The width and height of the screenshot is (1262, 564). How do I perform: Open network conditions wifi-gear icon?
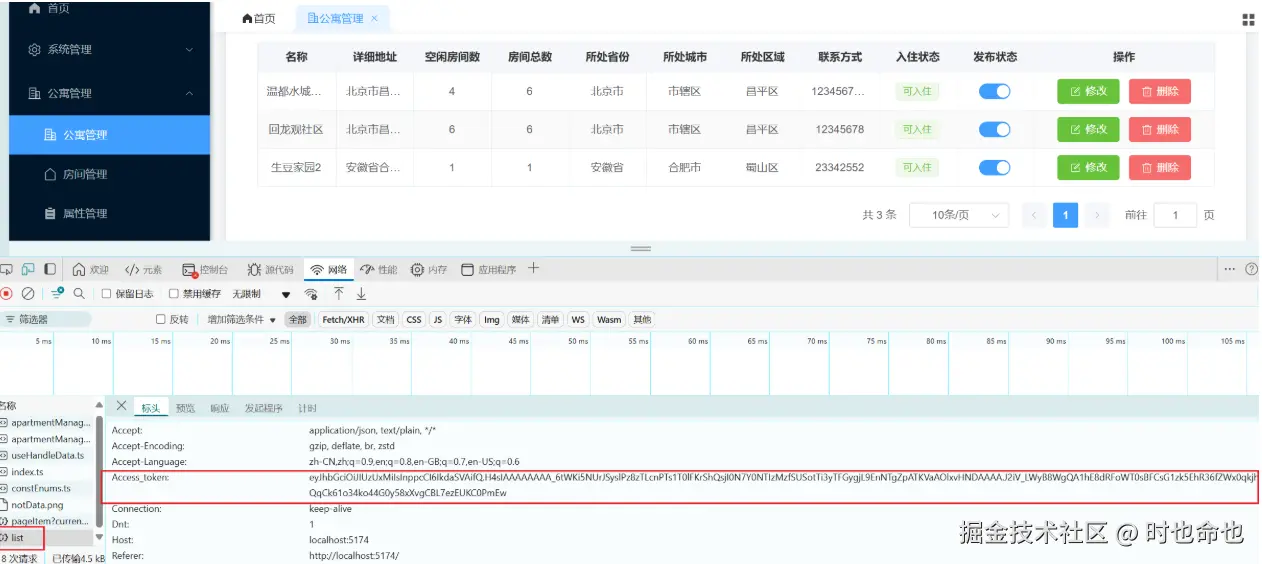(311, 294)
